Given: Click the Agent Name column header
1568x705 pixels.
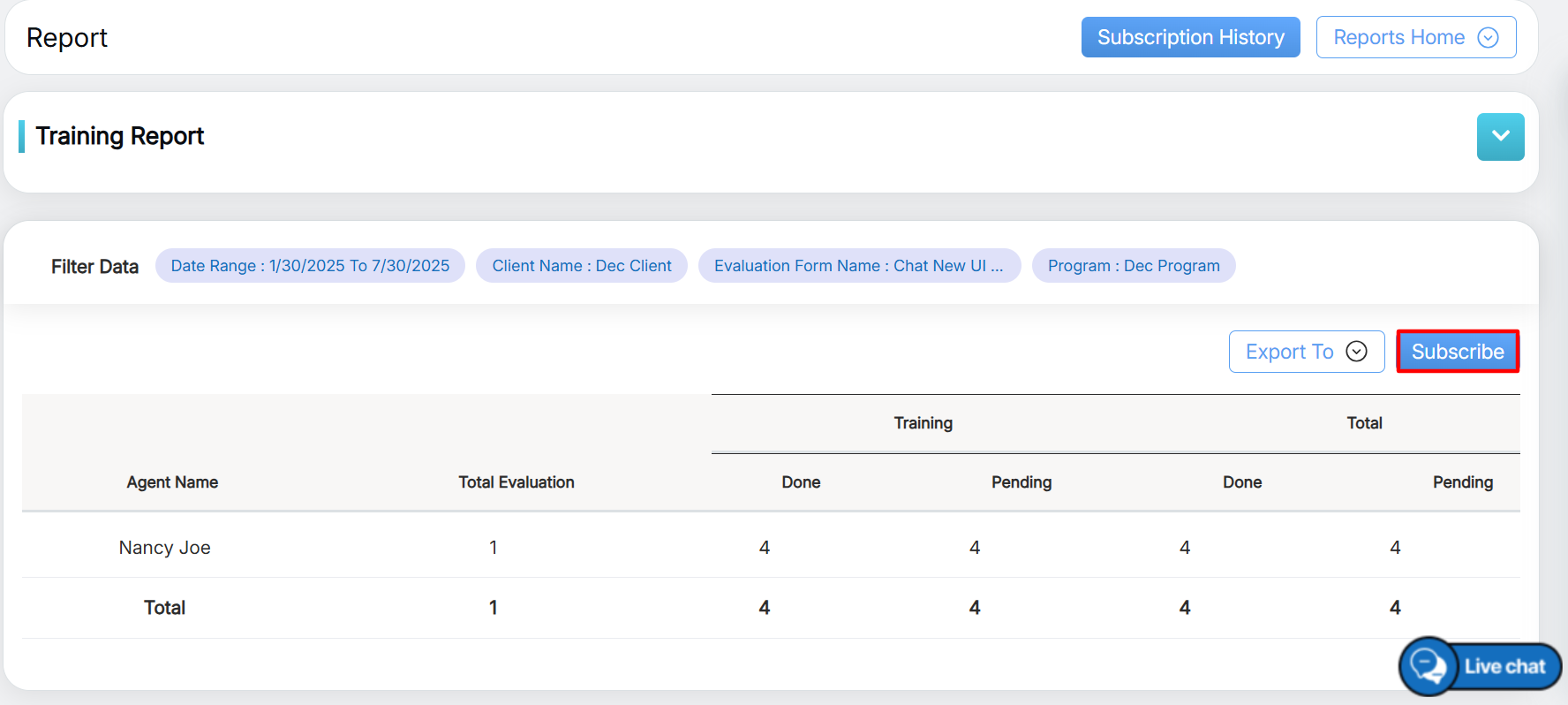Looking at the screenshot, I should click(x=172, y=482).
